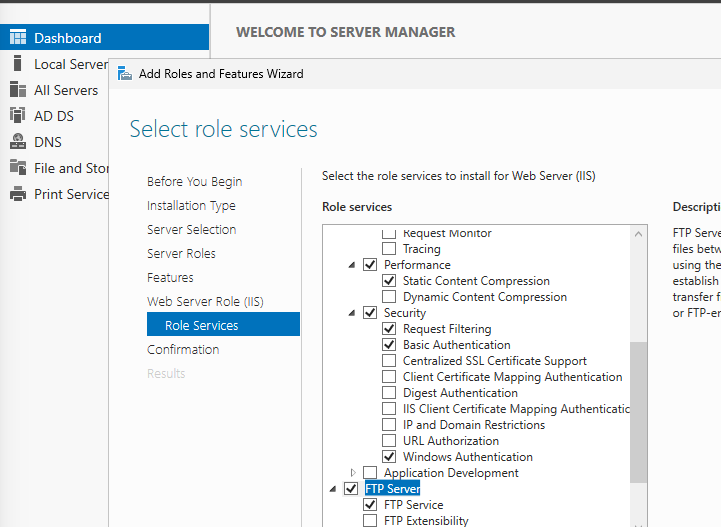Select the Web Server Role (IIS) step
The image size is (721, 527).
[205, 301]
